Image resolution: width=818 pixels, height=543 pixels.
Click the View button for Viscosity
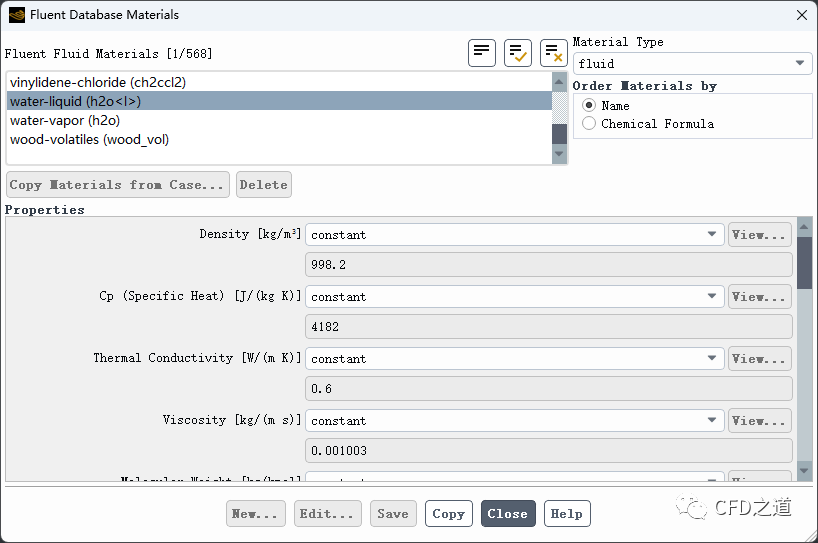click(760, 421)
